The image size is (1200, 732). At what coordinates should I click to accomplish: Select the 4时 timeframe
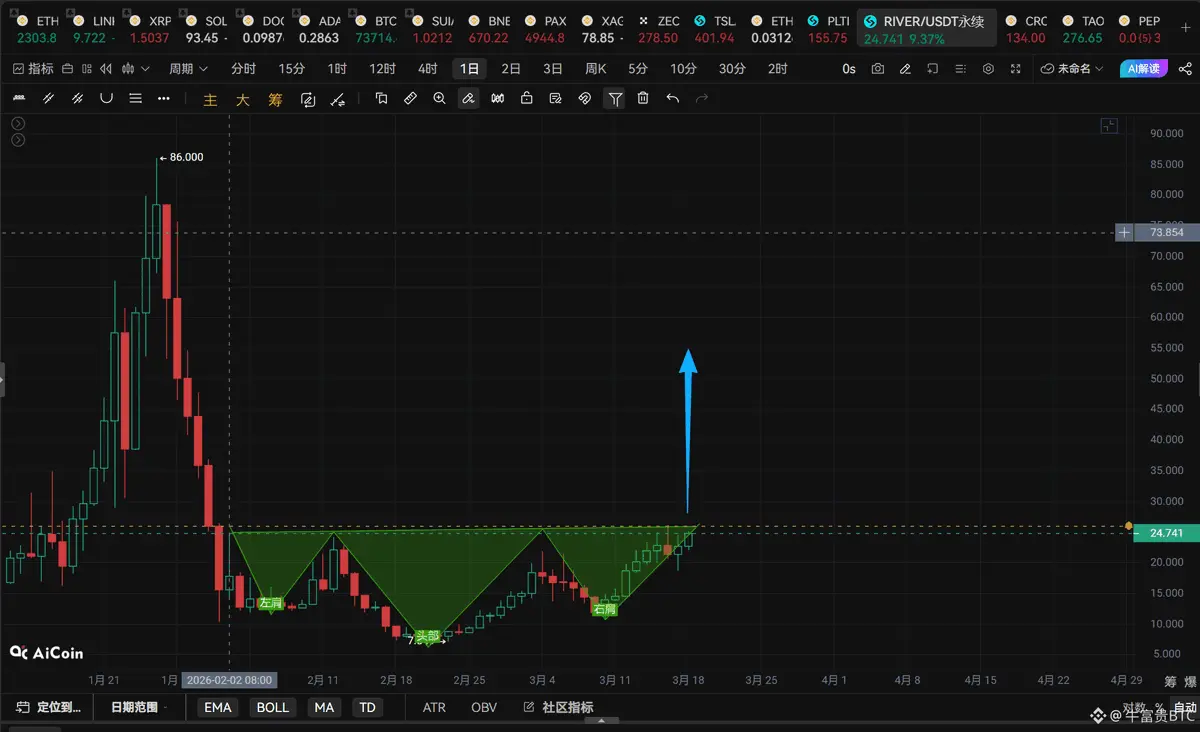(x=427, y=69)
